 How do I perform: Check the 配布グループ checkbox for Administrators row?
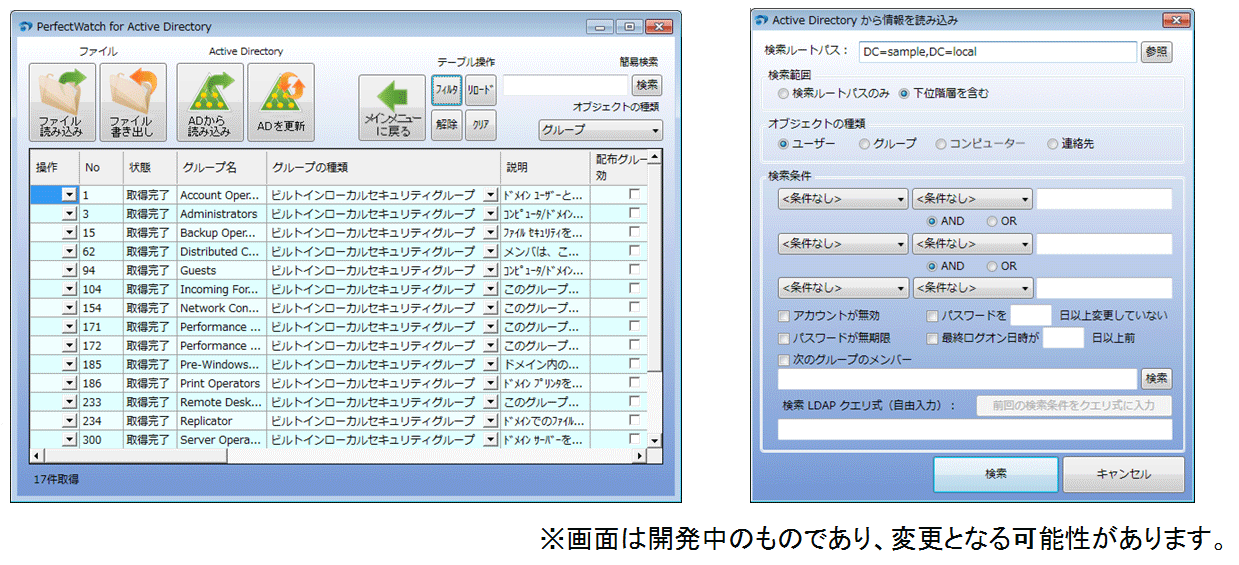click(634, 214)
